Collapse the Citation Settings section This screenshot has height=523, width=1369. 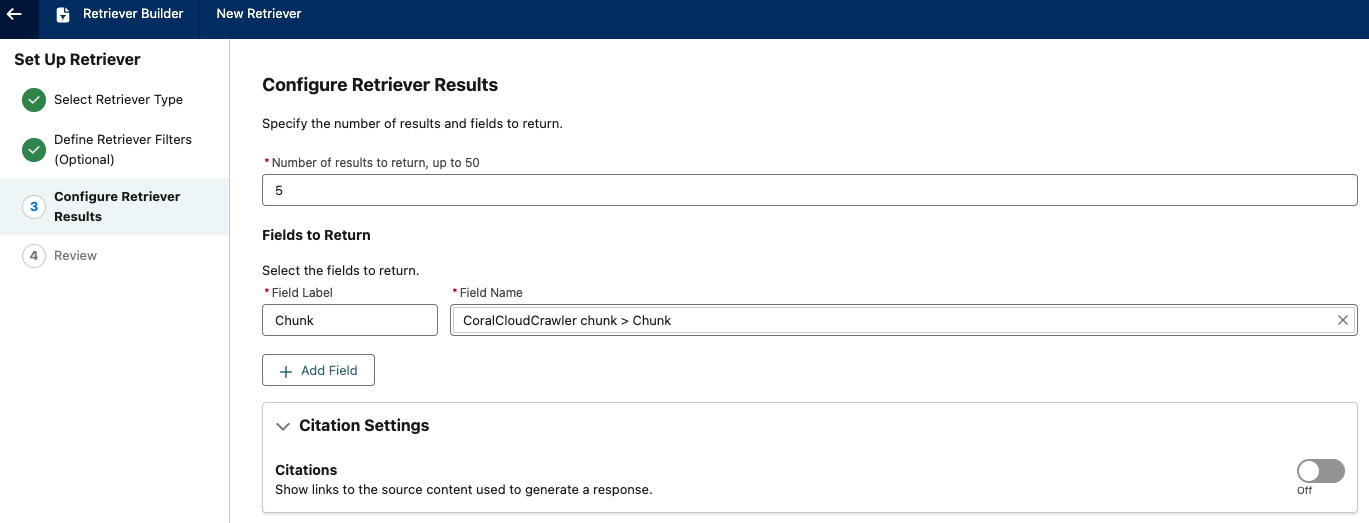click(283, 426)
